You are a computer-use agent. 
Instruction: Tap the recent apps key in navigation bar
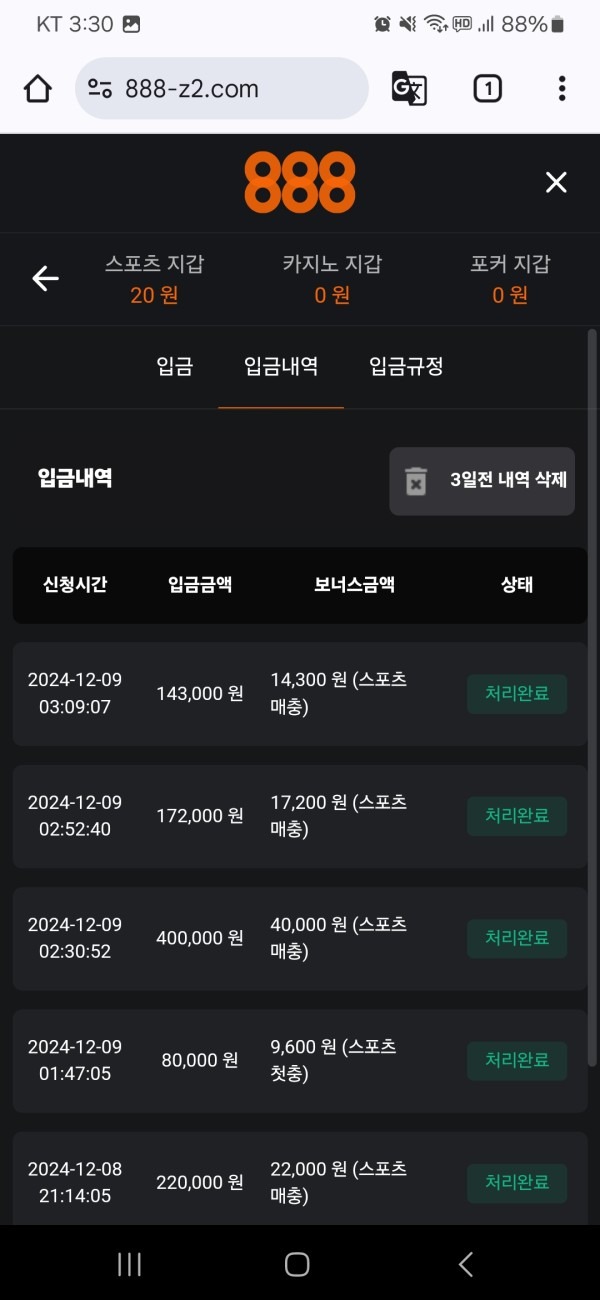pos(128,1263)
